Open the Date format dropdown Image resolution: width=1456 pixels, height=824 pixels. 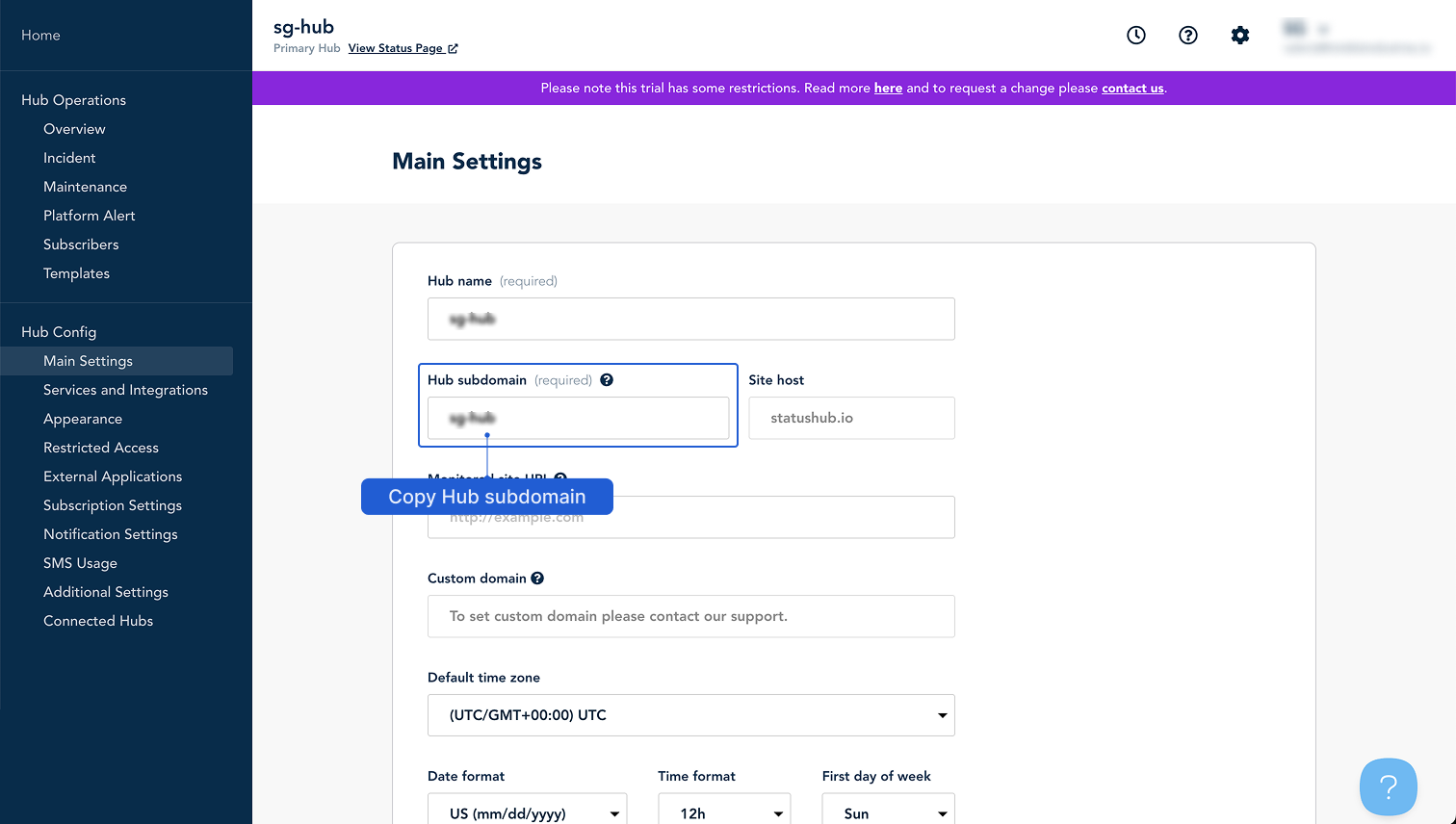point(528,811)
